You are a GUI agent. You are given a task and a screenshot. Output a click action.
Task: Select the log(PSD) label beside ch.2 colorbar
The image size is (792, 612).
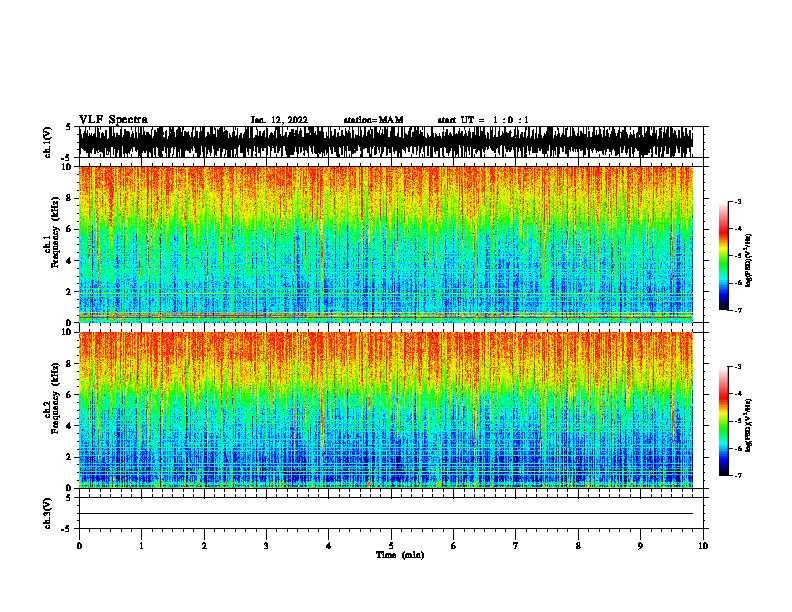[x=748, y=425]
